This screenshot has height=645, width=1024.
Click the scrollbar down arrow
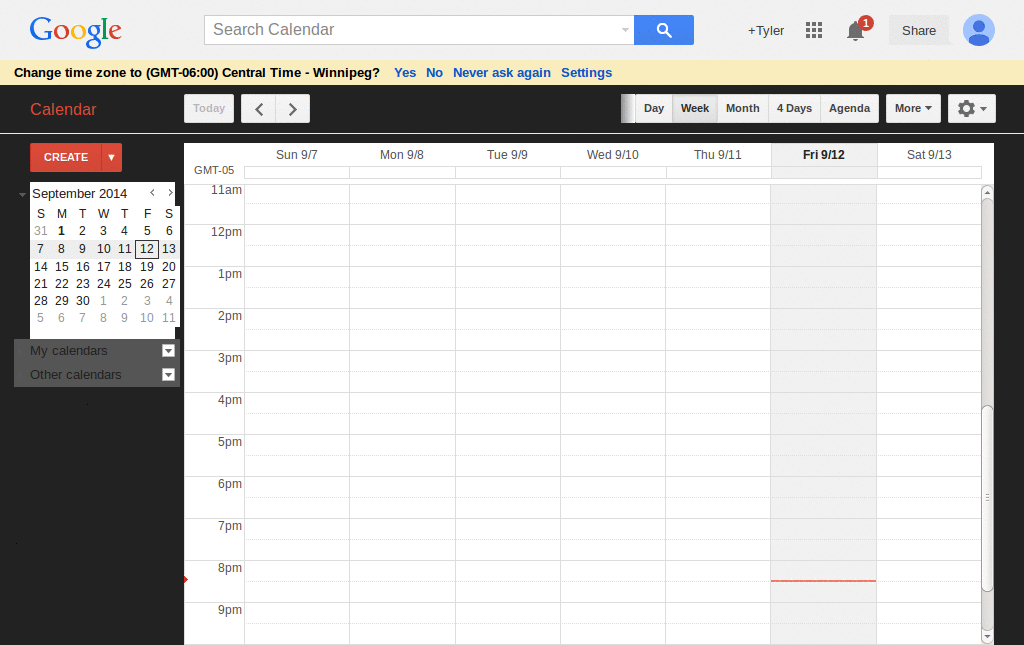click(987, 637)
